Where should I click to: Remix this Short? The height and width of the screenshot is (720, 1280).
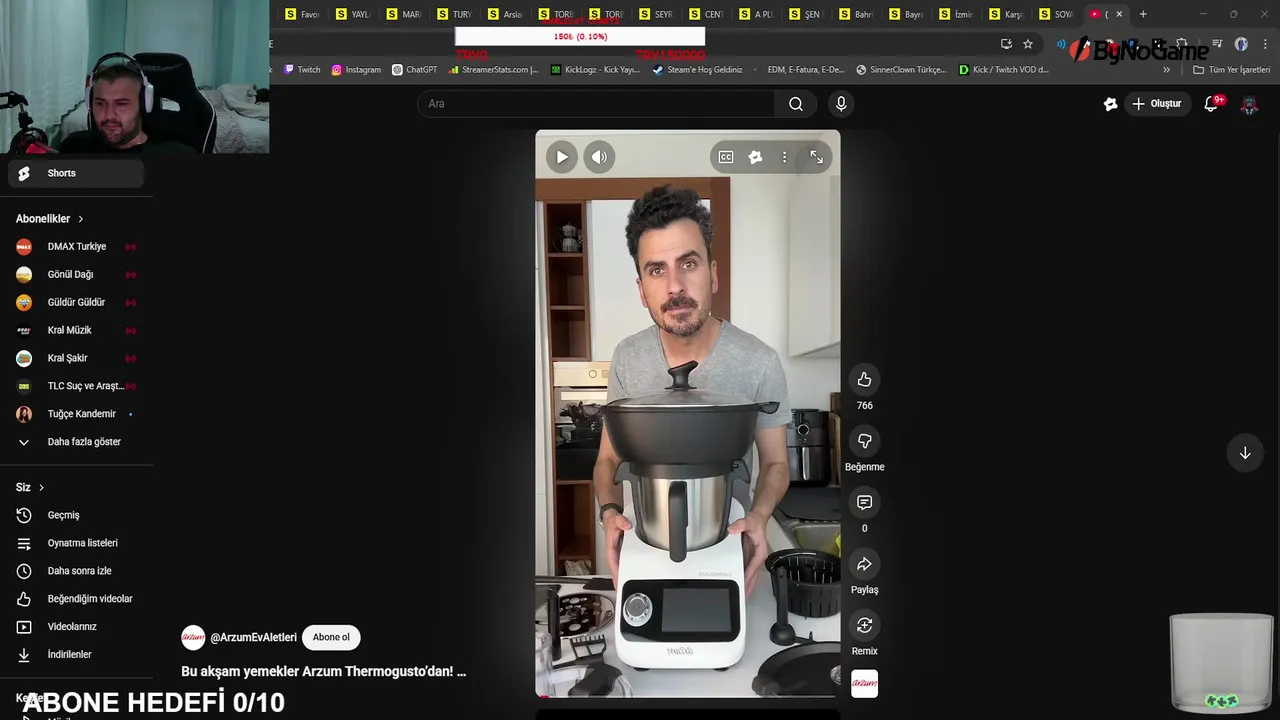pyautogui.click(x=864, y=625)
